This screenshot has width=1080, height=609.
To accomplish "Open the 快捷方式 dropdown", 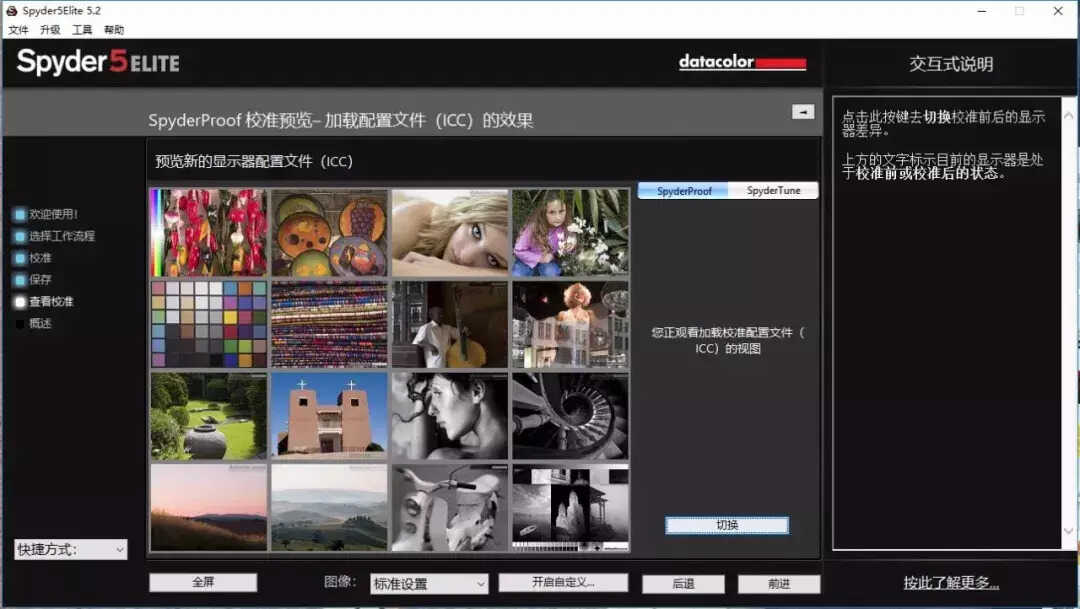I will pos(70,549).
